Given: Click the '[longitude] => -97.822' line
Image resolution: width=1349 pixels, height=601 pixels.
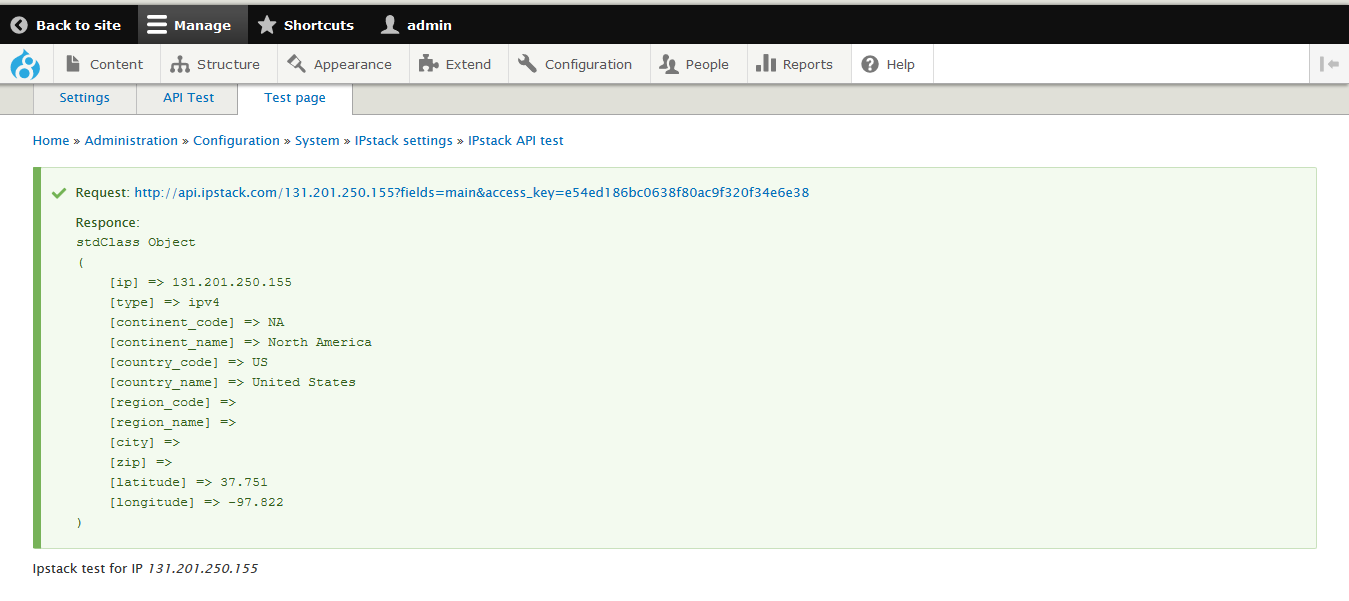Looking at the screenshot, I should coord(197,502).
